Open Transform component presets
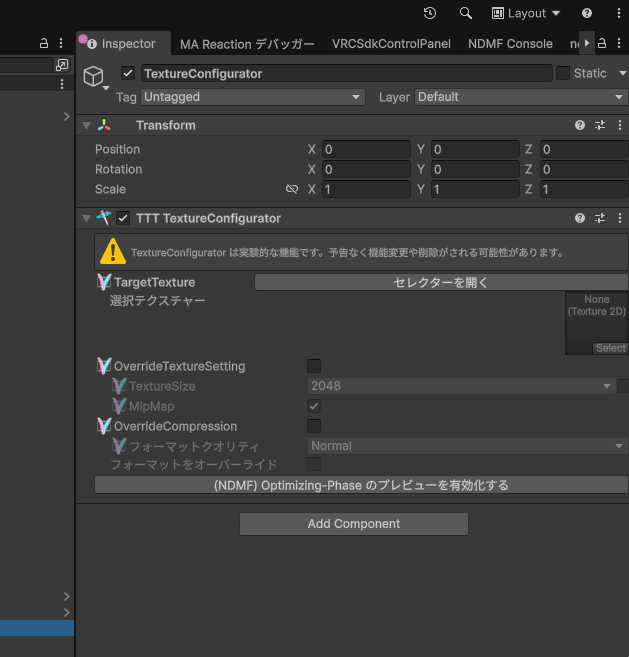 600,125
